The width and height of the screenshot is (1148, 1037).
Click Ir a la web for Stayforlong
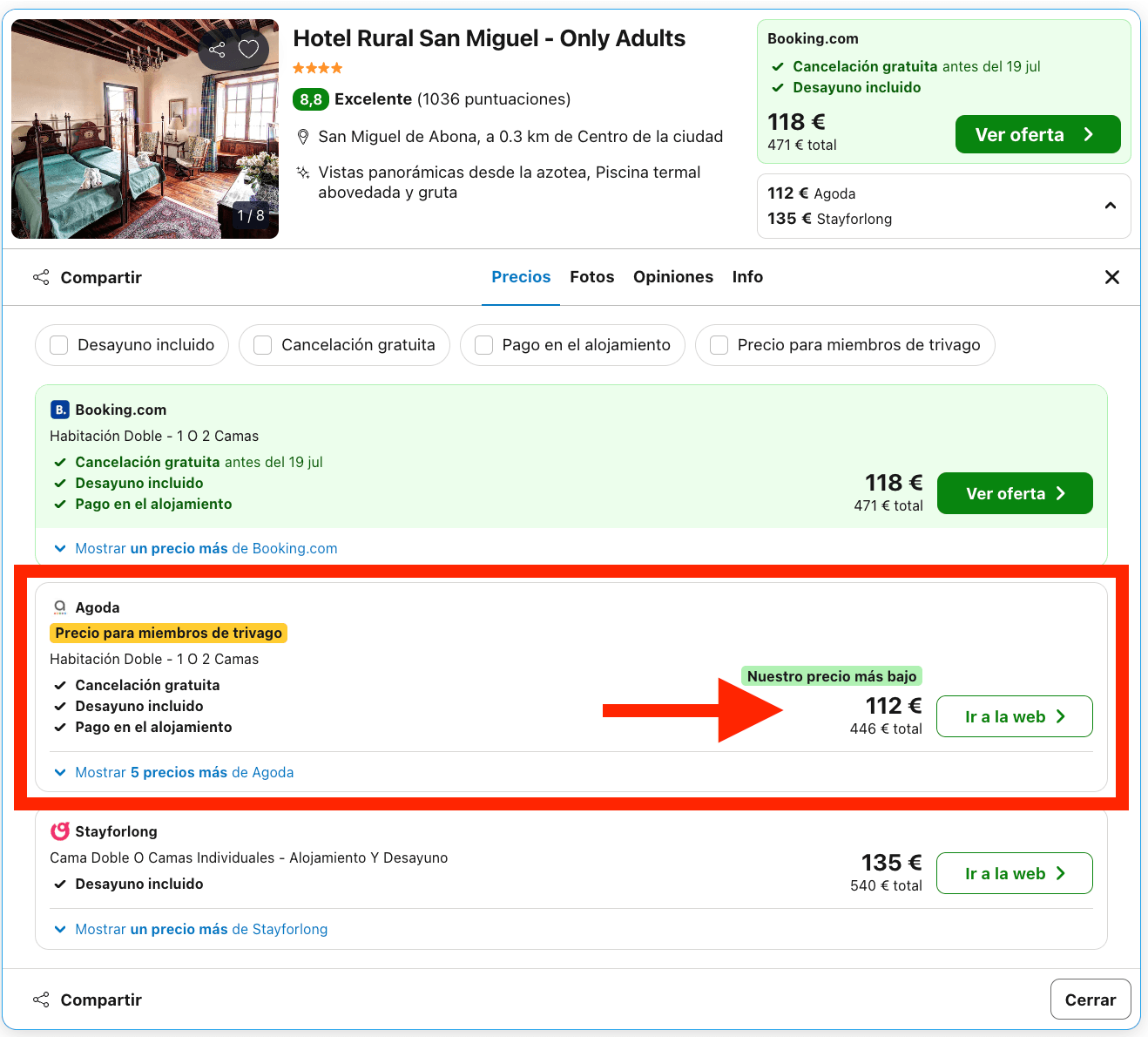[1015, 873]
